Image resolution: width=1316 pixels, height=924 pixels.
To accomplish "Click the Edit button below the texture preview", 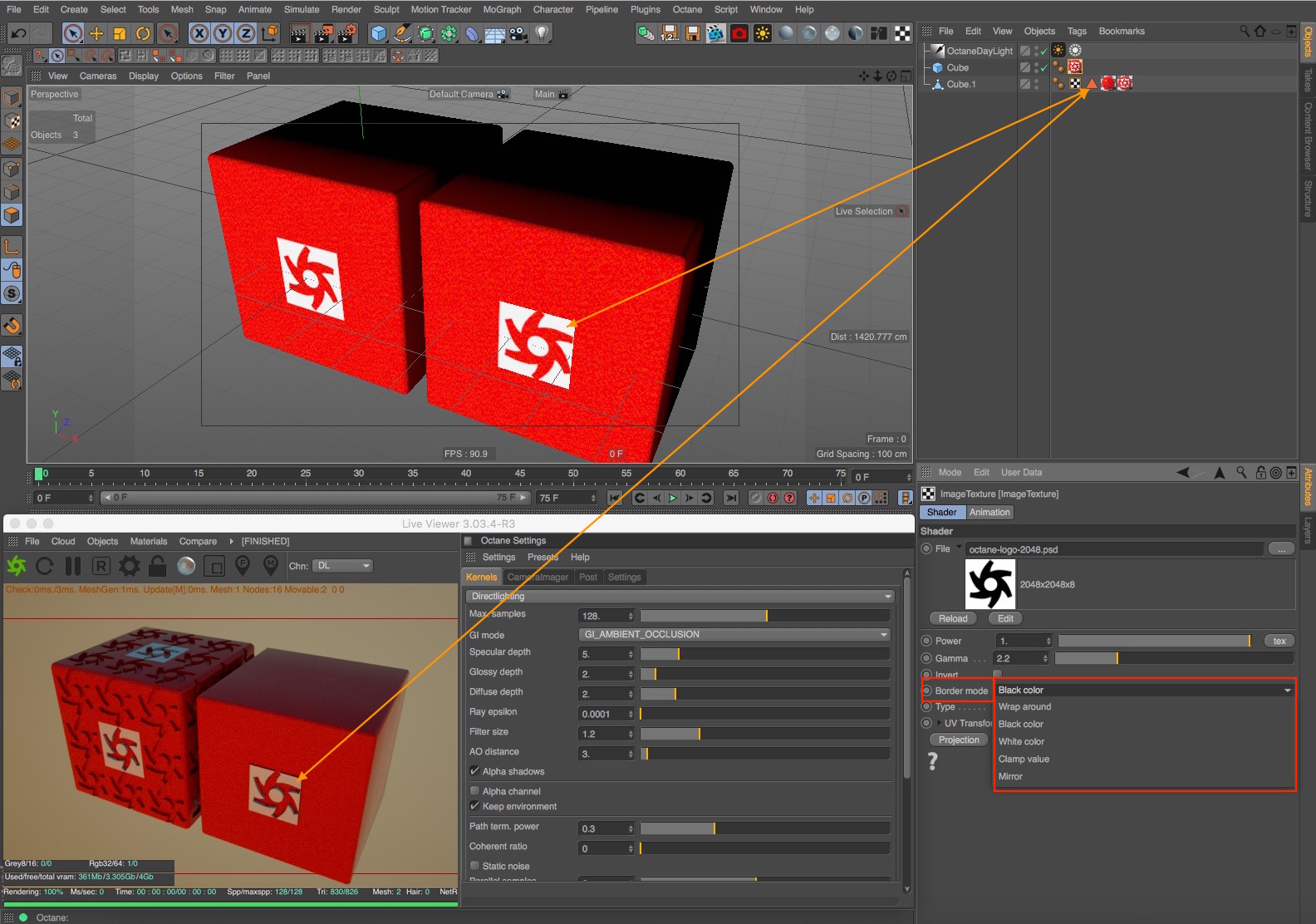I will (x=1005, y=618).
